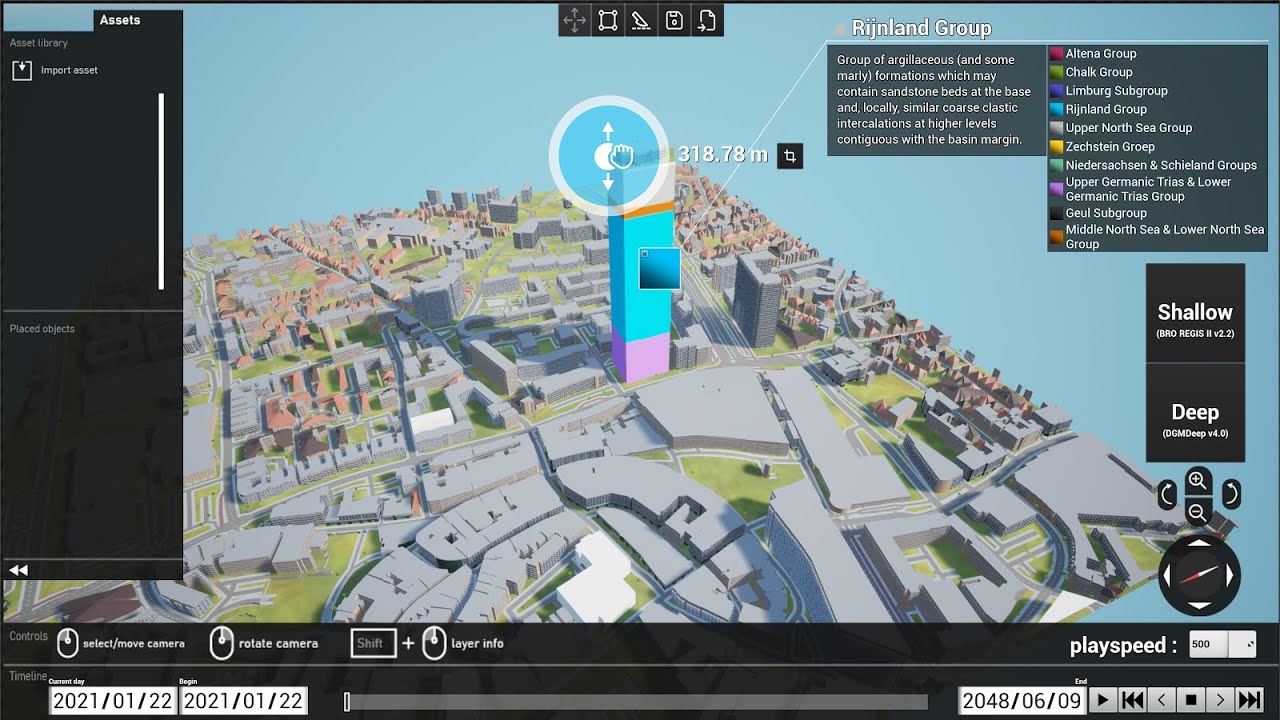Jump to timeline end
This screenshot has height=720, width=1280.
1250,700
